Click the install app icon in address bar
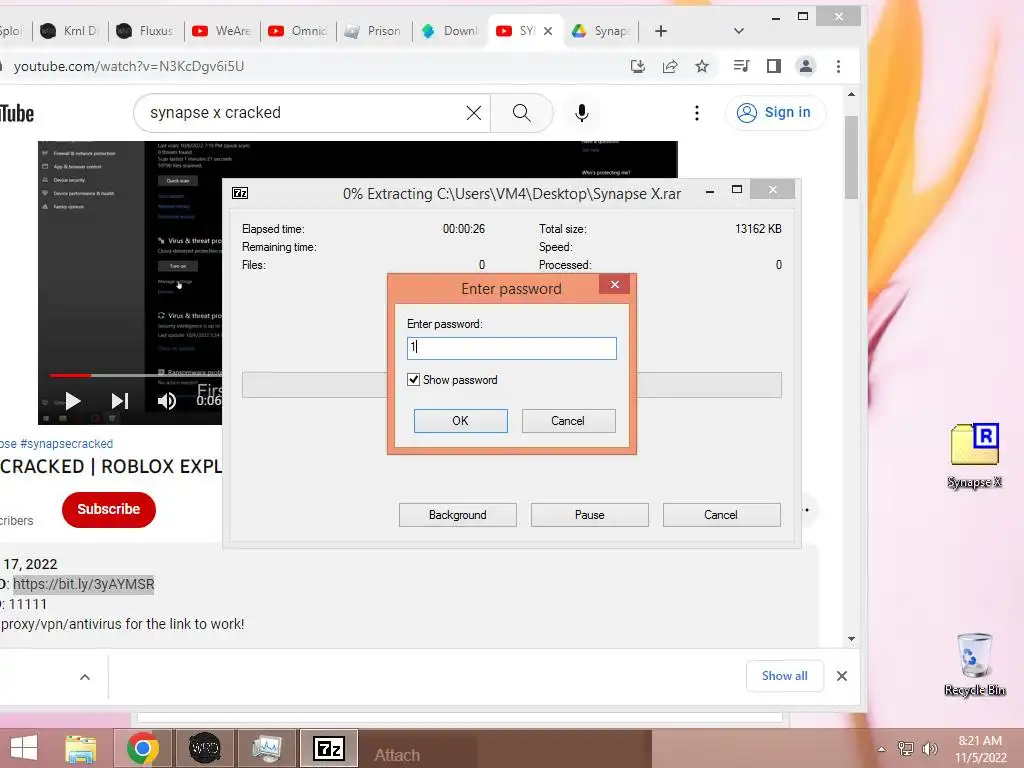 pos(637,66)
